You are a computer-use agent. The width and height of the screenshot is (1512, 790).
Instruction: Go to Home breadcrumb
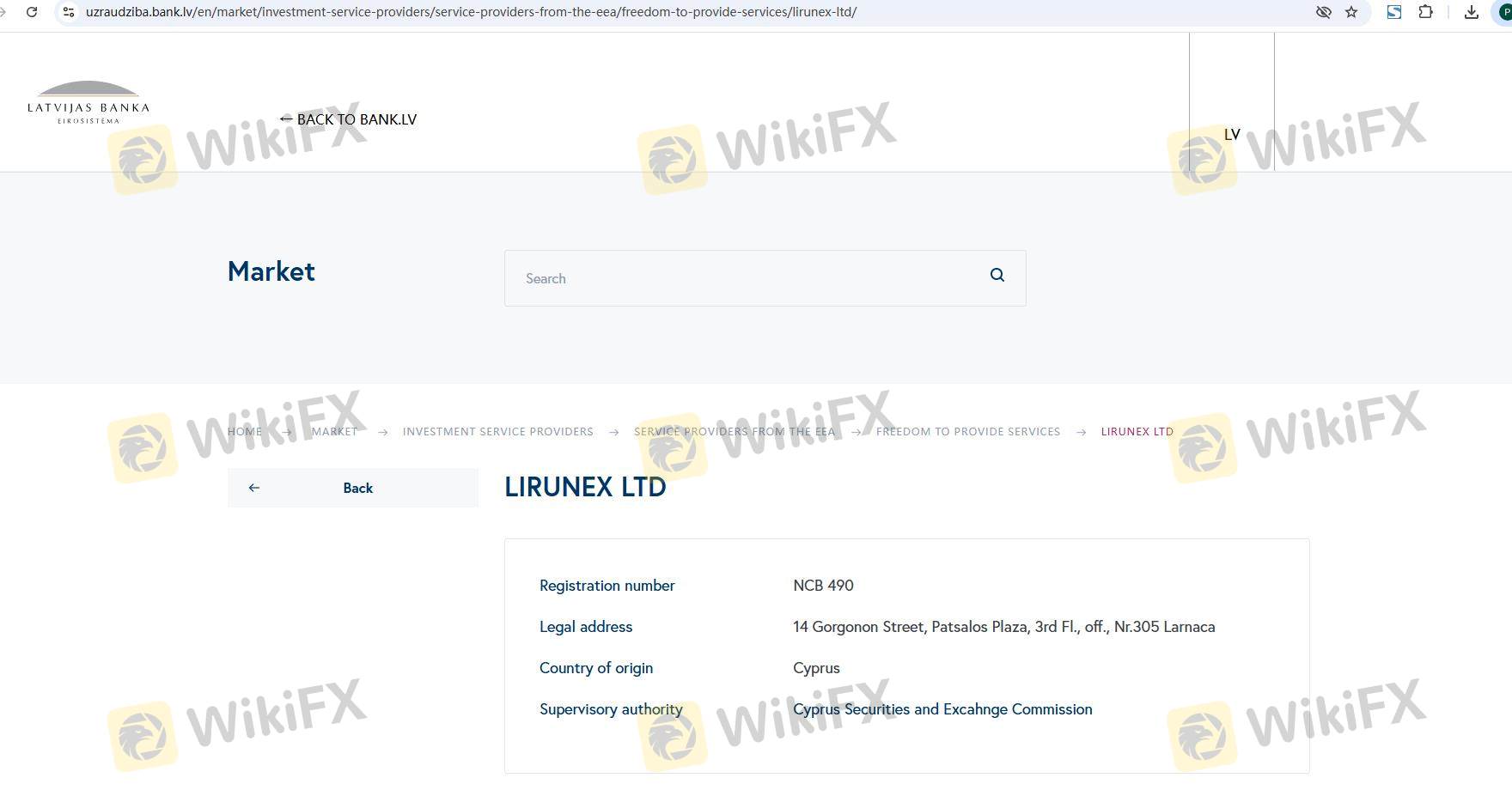tap(245, 432)
